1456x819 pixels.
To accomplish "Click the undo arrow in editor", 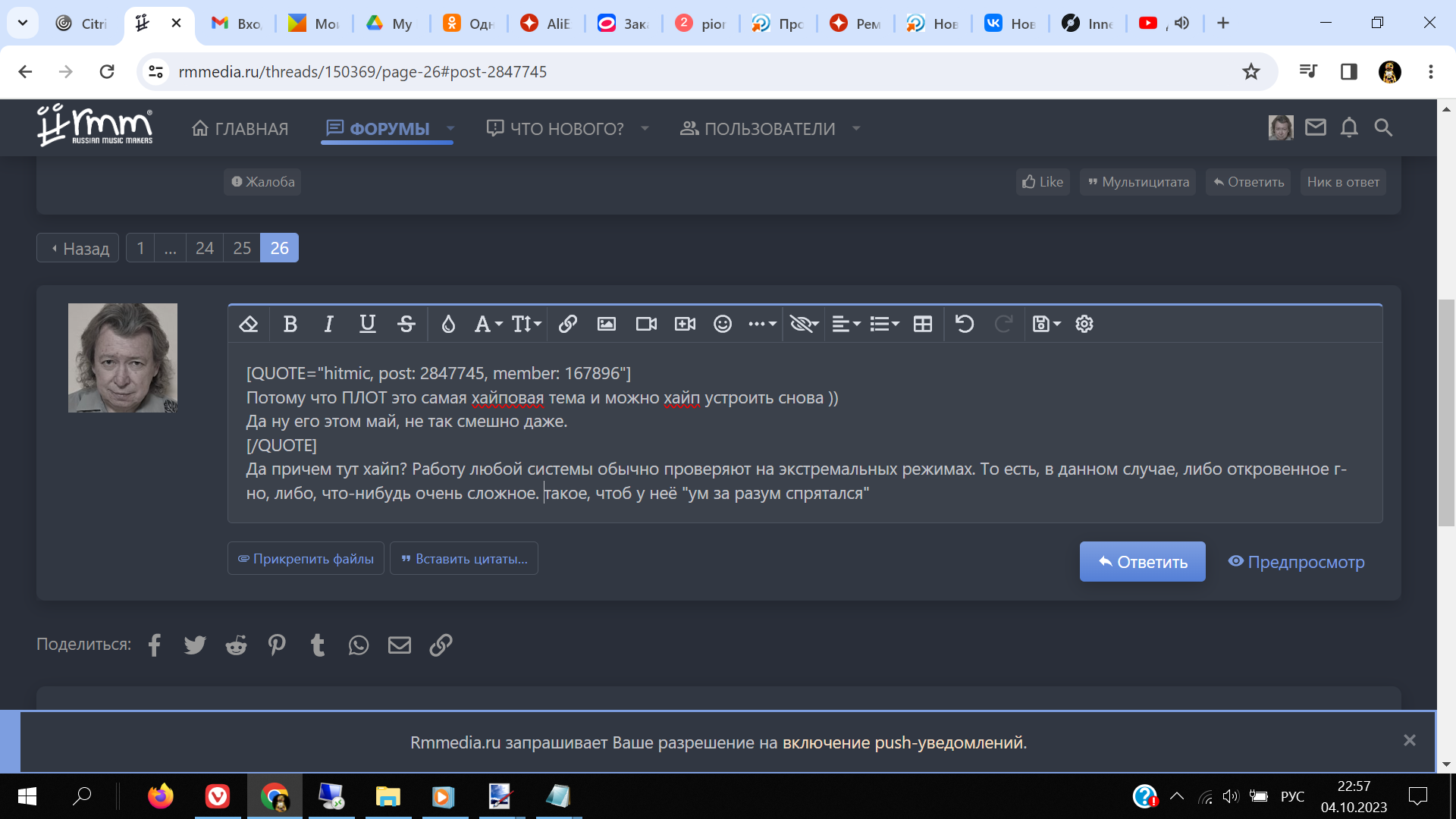I will (x=965, y=325).
